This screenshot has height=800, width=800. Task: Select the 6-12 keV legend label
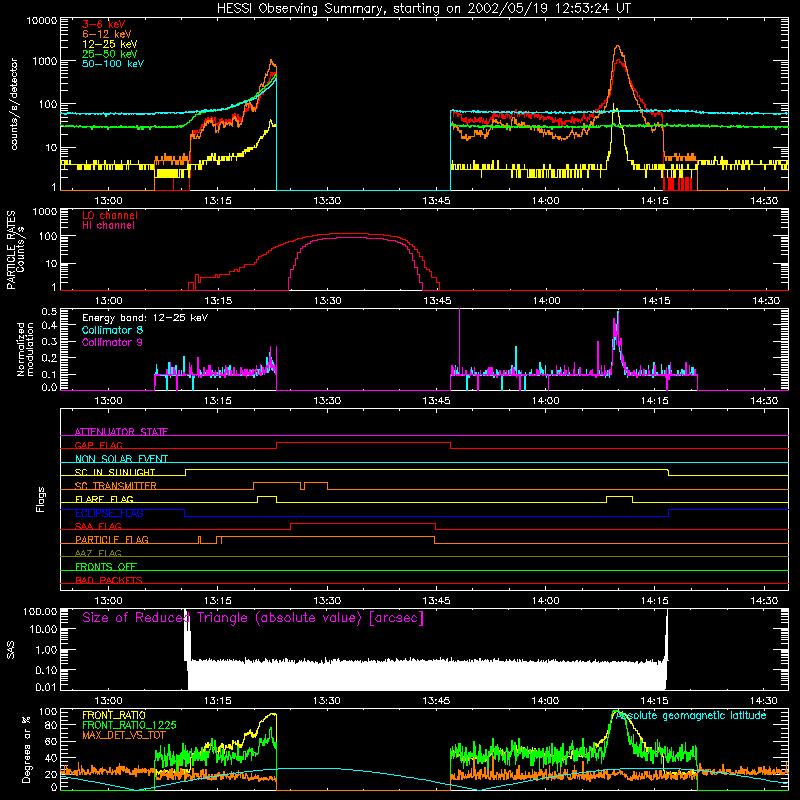[107, 34]
